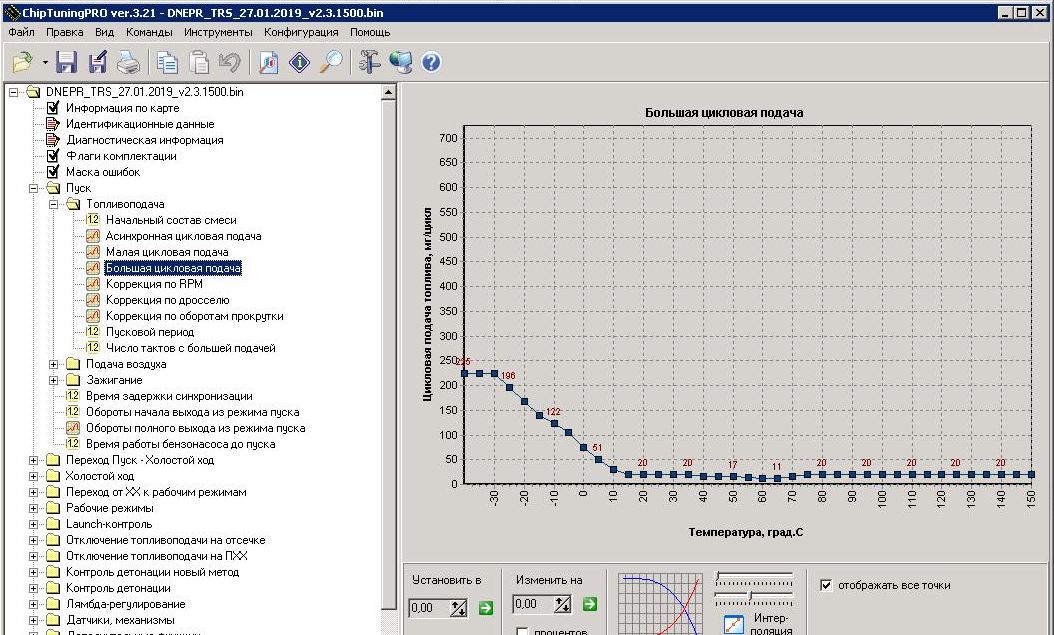Image resolution: width=1054 pixels, height=635 pixels.
Task: Adjust the lower slider above Интерполяция
Action: point(754,597)
